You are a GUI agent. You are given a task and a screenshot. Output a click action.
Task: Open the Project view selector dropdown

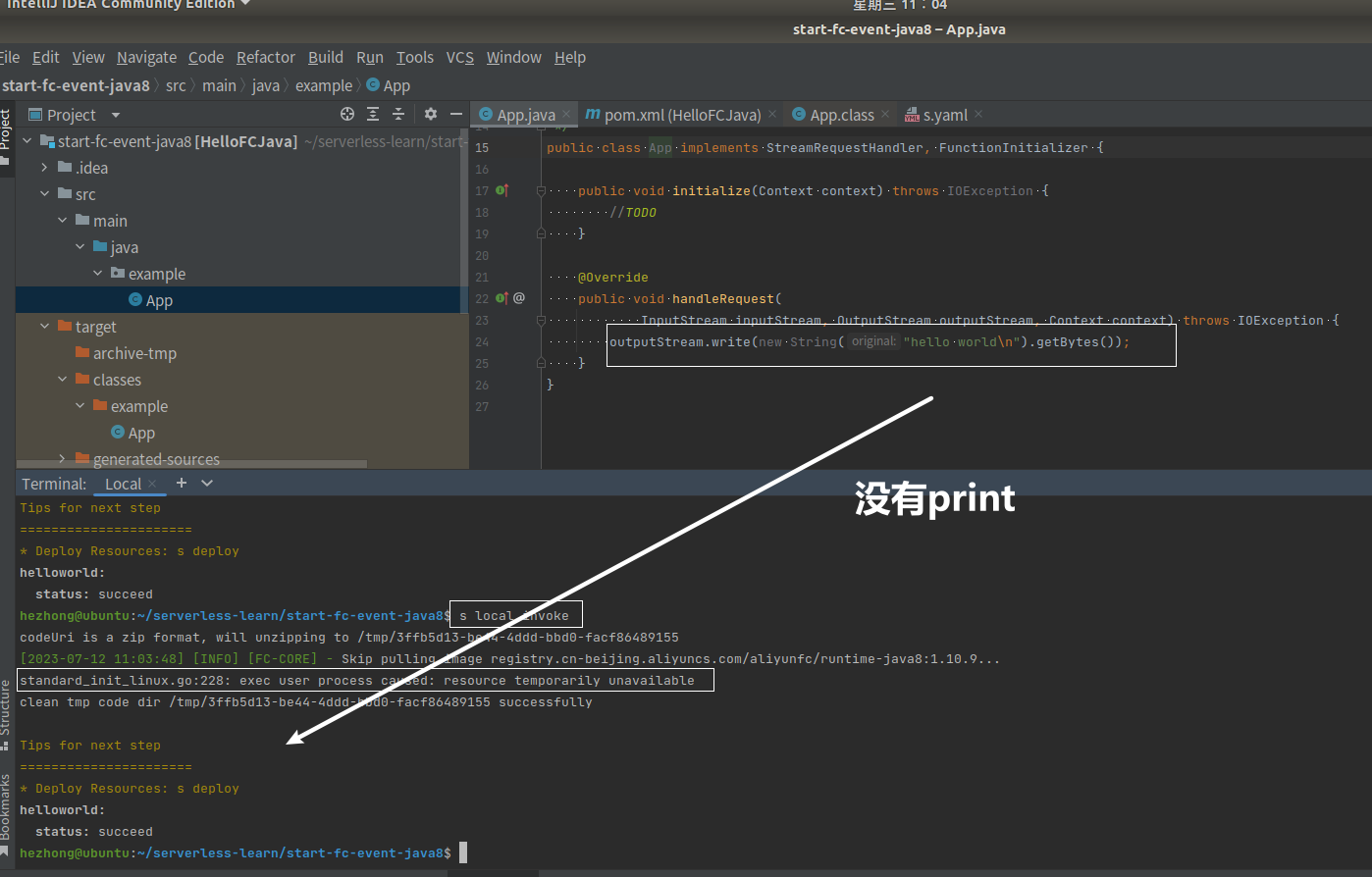coord(116,115)
